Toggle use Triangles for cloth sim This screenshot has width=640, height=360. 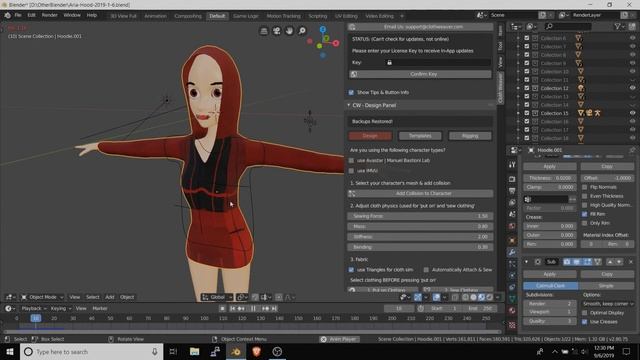(351, 270)
